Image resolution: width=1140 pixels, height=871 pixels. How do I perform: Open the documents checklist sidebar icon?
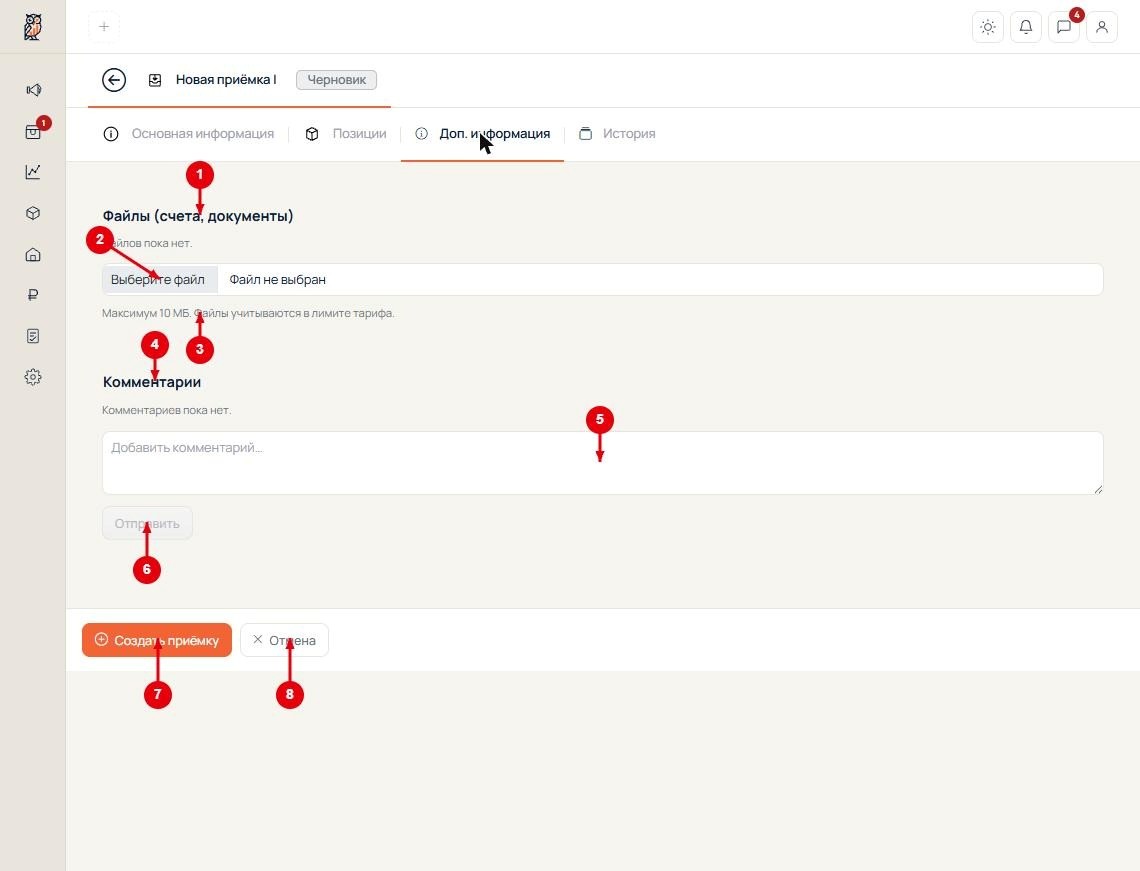pyautogui.click(x=33, y=336)
